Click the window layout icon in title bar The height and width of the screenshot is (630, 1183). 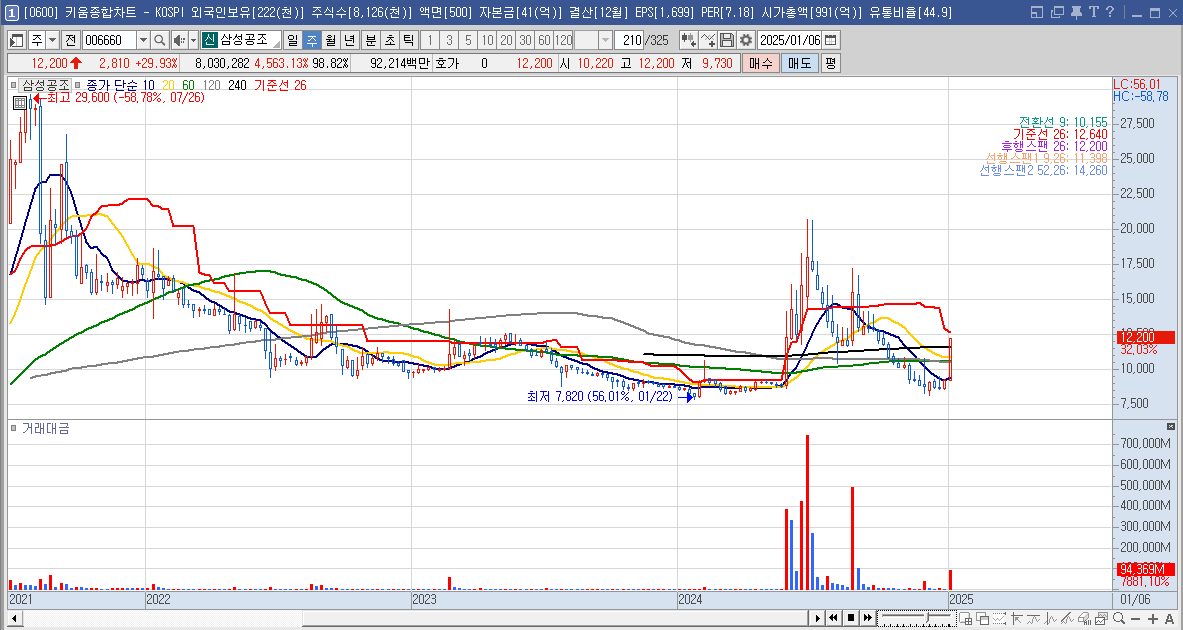[x=1037, y=12]
